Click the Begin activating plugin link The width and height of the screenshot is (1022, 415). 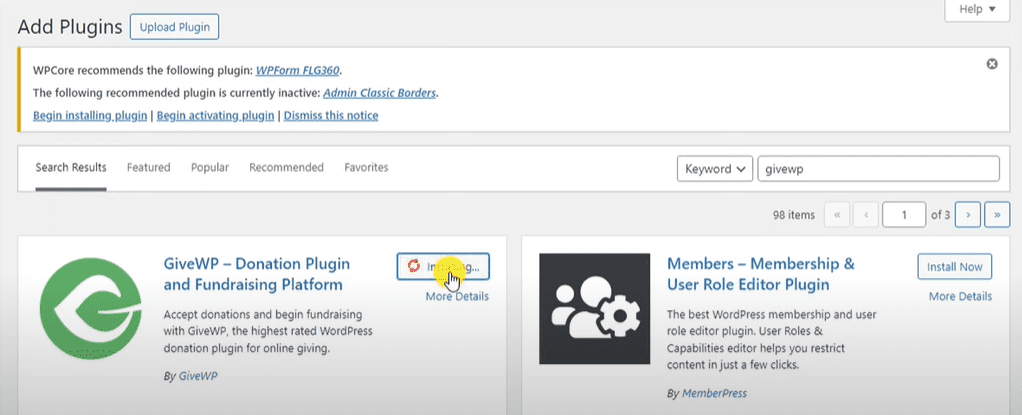pos(215,116)
